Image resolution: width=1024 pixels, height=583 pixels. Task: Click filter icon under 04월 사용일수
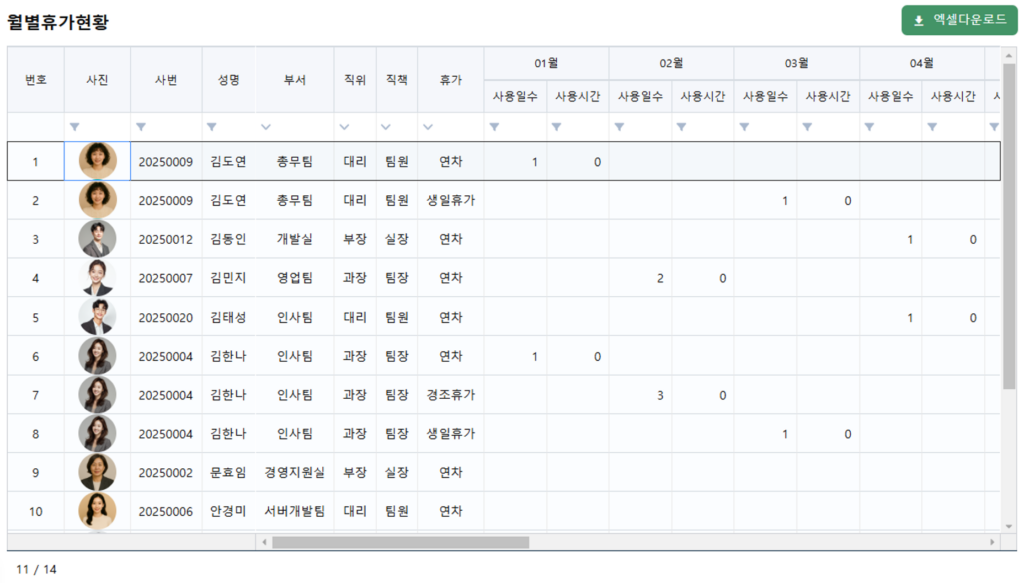click(869, 127)
